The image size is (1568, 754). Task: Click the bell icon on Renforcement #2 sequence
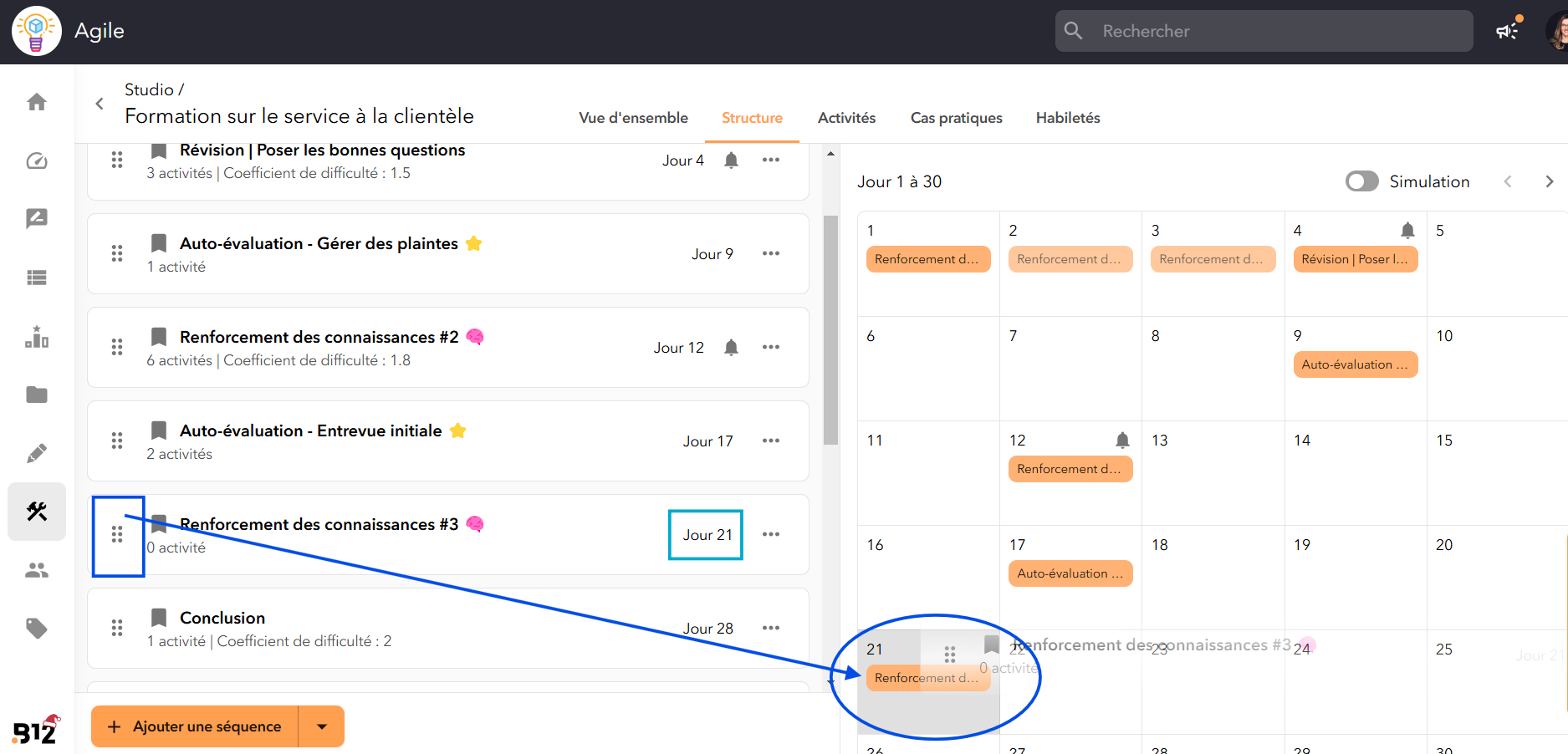tap(731, 348)
